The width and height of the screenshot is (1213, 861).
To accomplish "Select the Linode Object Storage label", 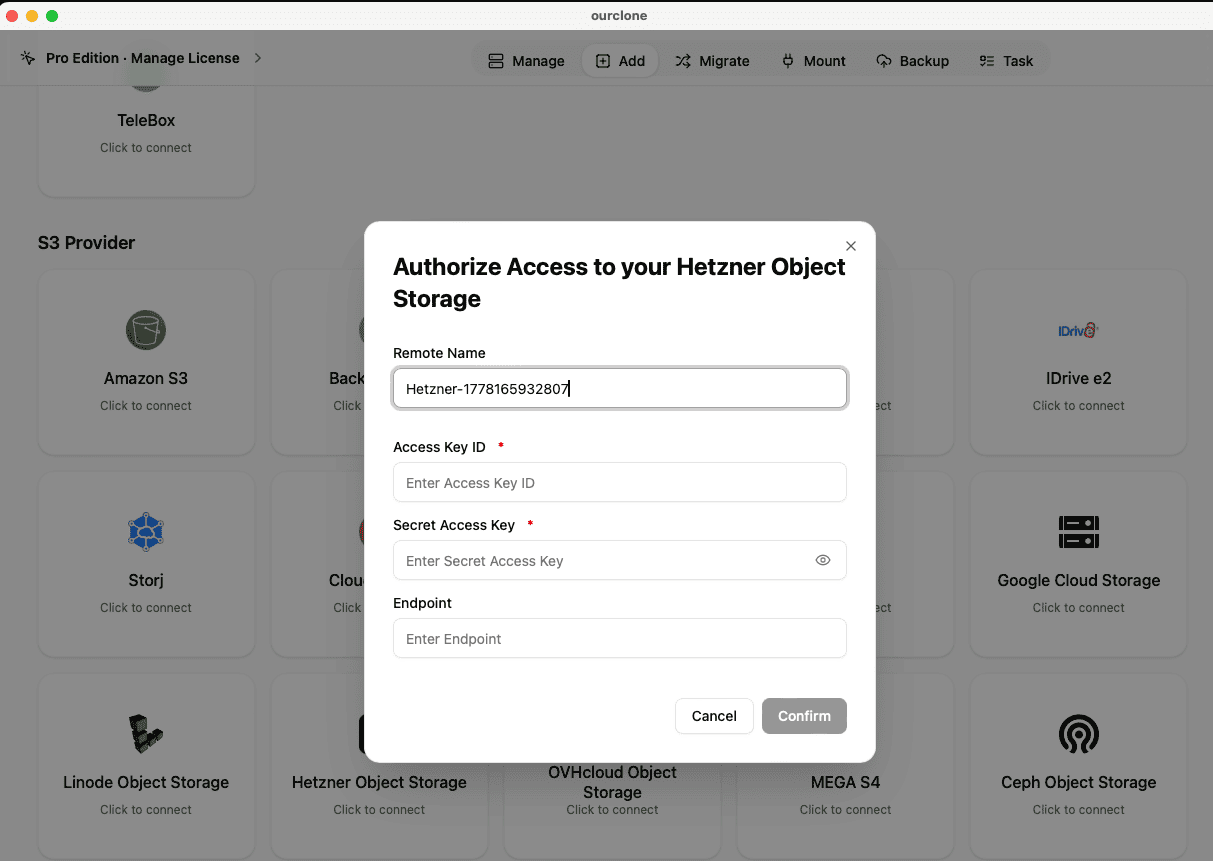I will tap(146, 782).
